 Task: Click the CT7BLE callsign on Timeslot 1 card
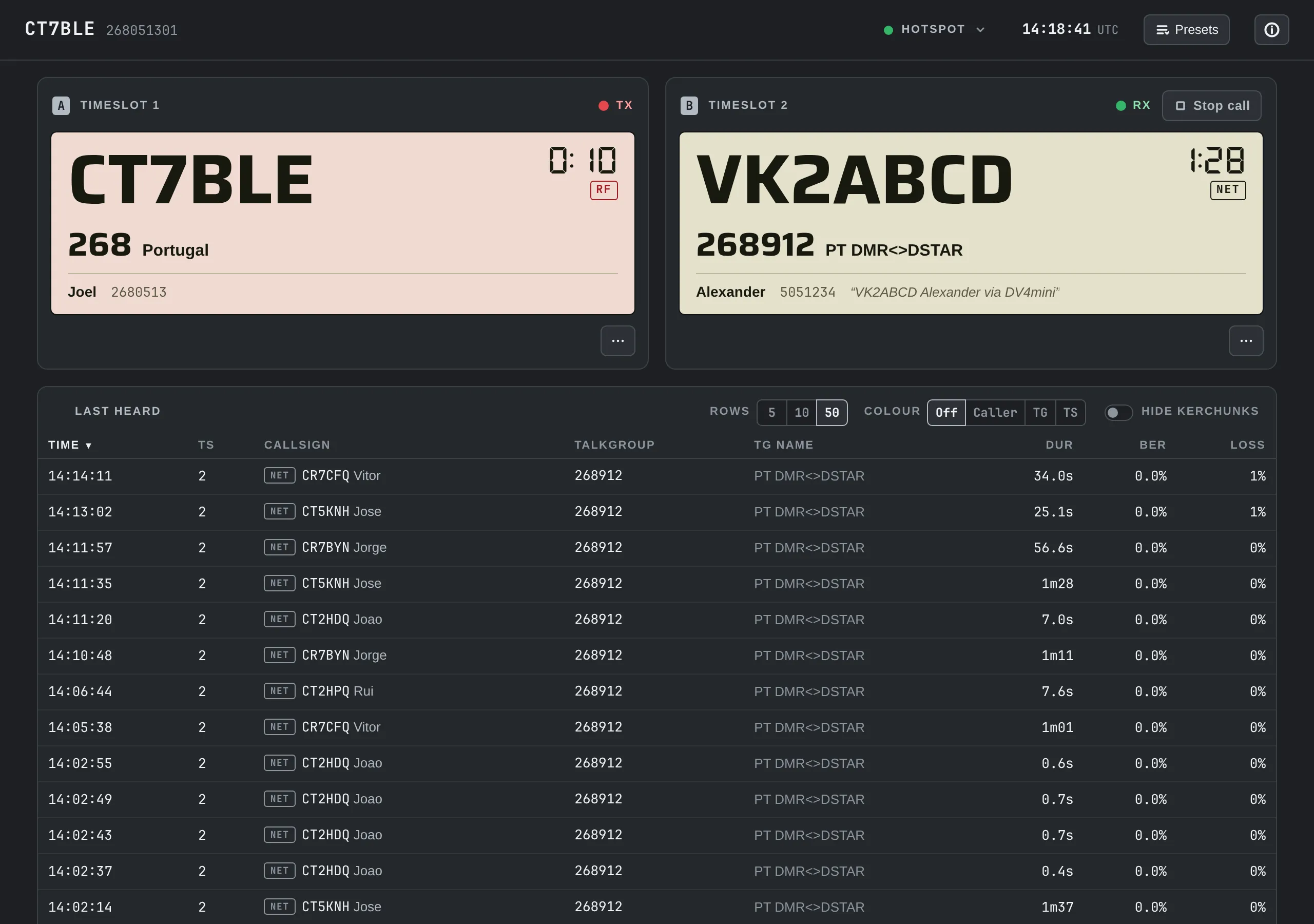(191, 180)
